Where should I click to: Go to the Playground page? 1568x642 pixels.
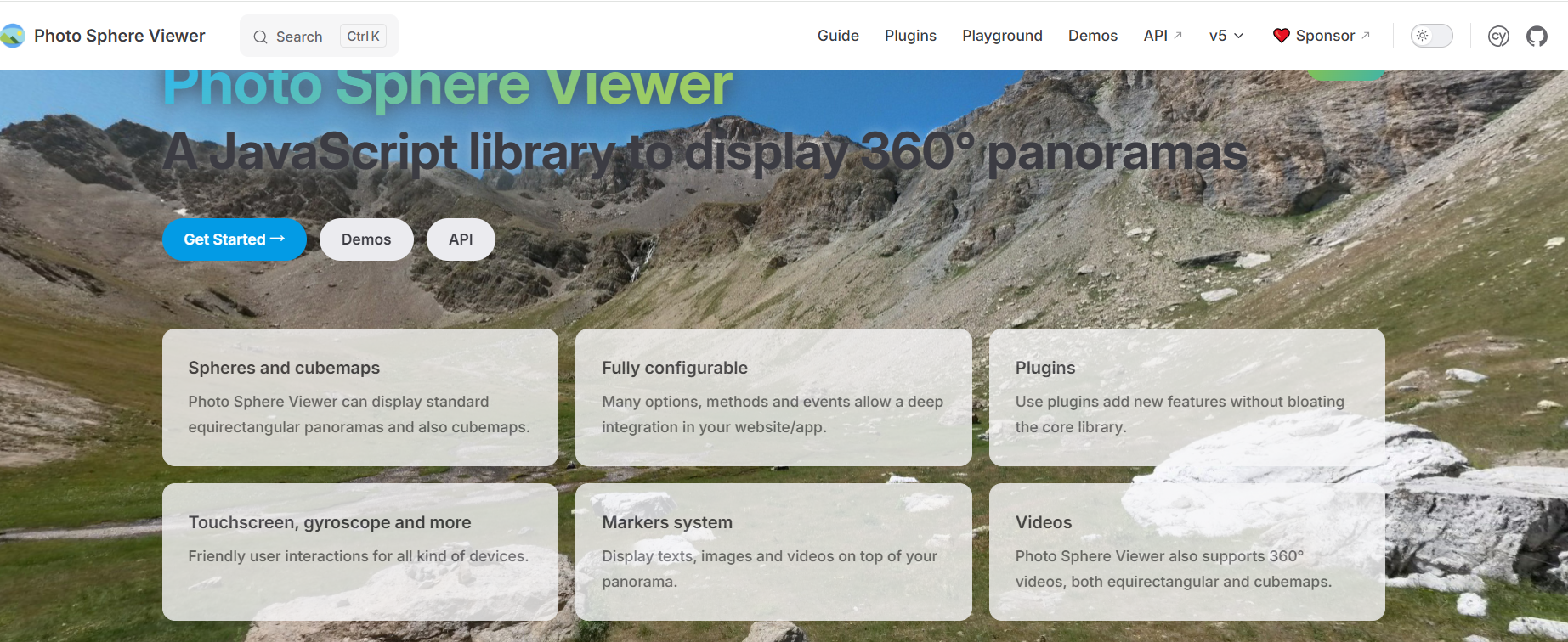coord(1002,36)
